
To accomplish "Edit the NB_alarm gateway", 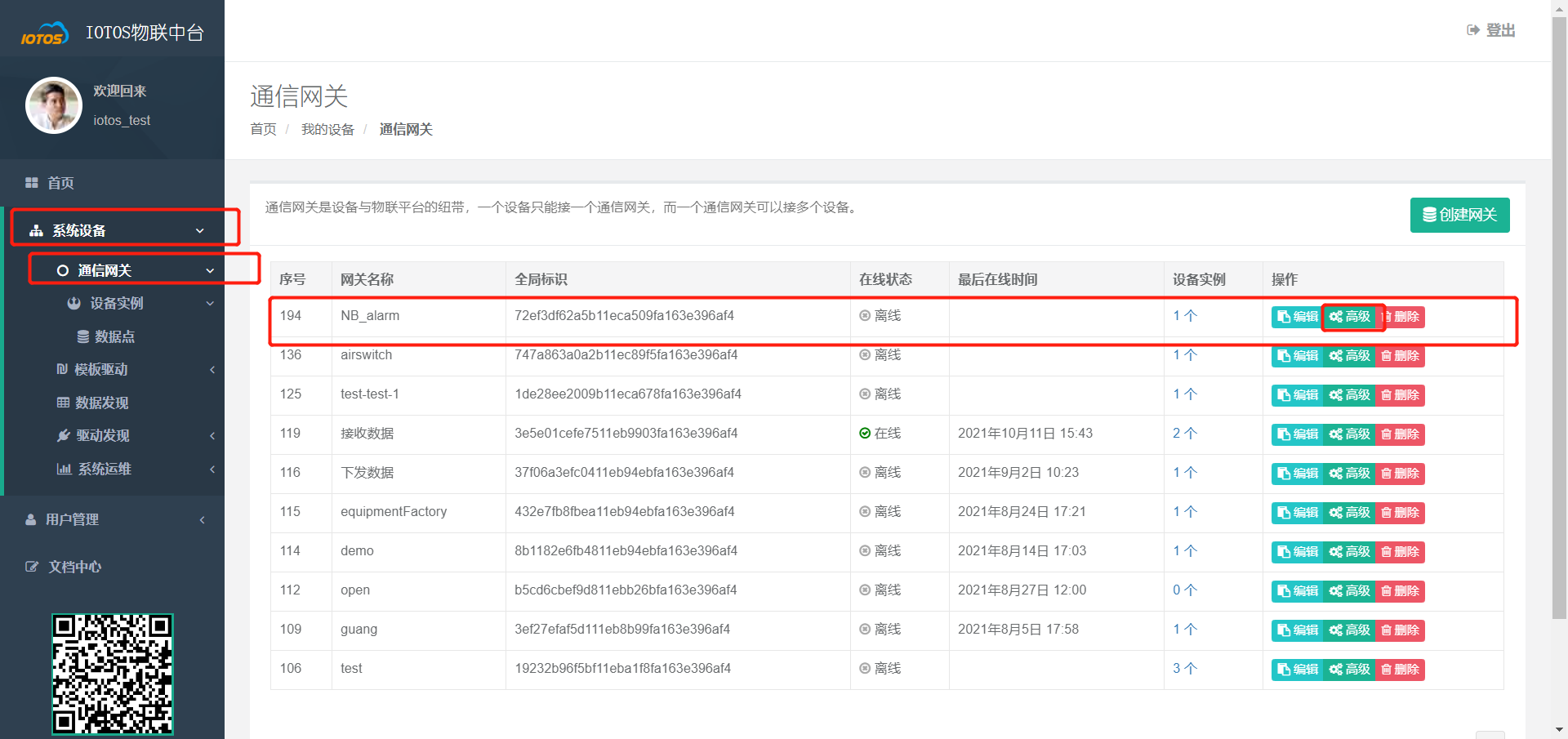I will [x=1297, y=317].
